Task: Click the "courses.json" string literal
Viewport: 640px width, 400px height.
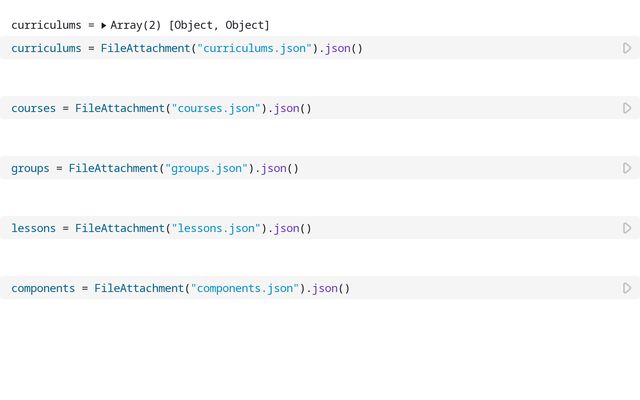Action: 216,108
